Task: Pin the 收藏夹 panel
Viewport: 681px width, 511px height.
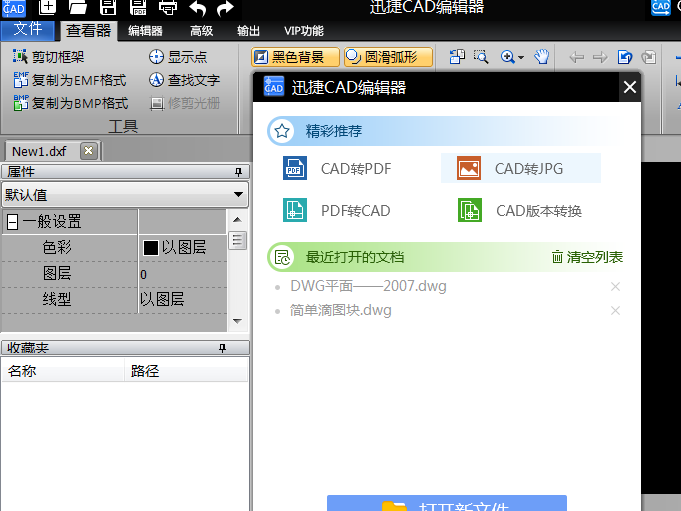Action: (222, 348)
